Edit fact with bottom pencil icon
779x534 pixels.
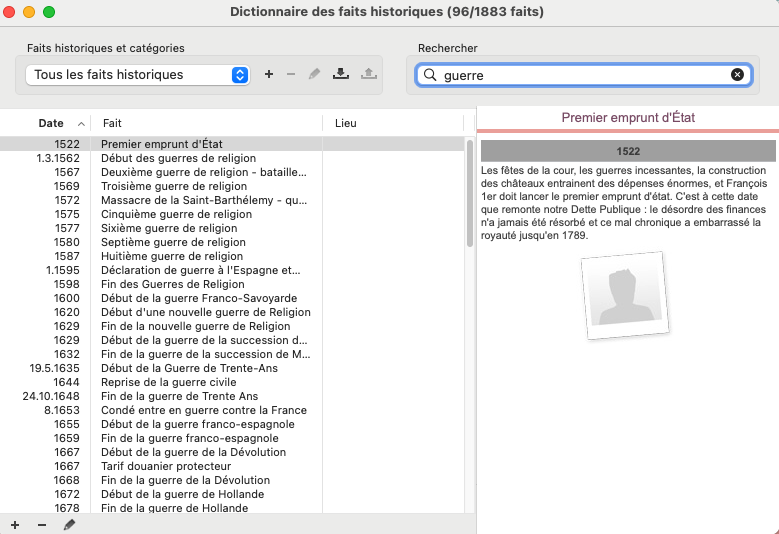(69, 525)
